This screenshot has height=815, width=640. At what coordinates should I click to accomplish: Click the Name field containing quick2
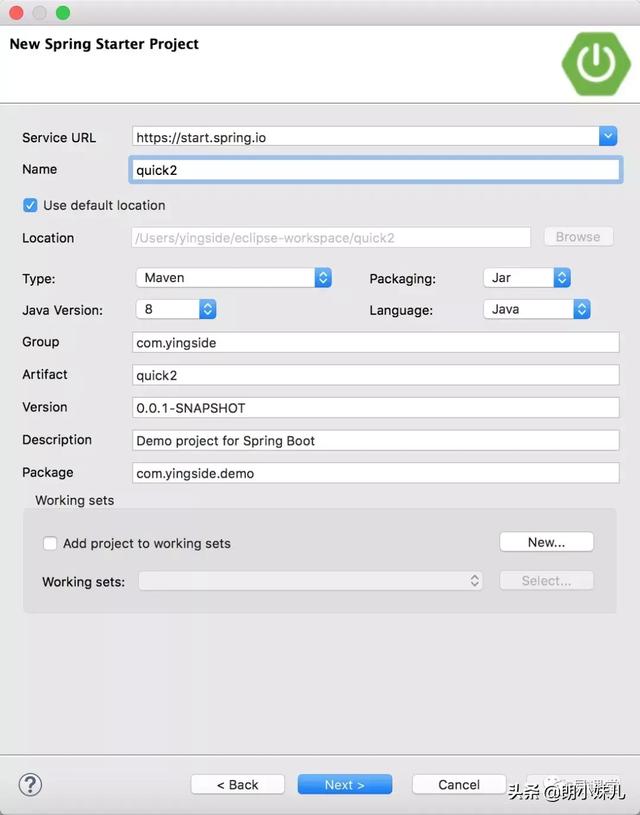pyautogui.click(x=375, y=170)
